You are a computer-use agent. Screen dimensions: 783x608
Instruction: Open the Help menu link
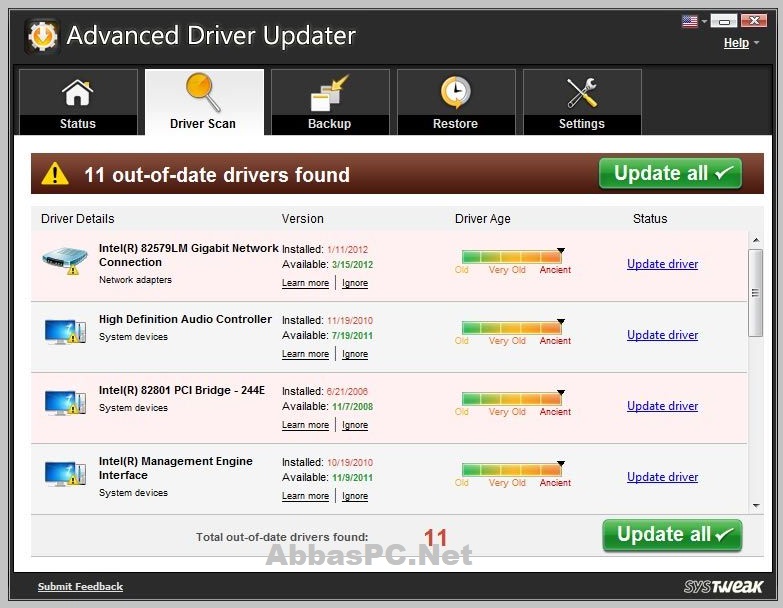(x=736, y=43)
